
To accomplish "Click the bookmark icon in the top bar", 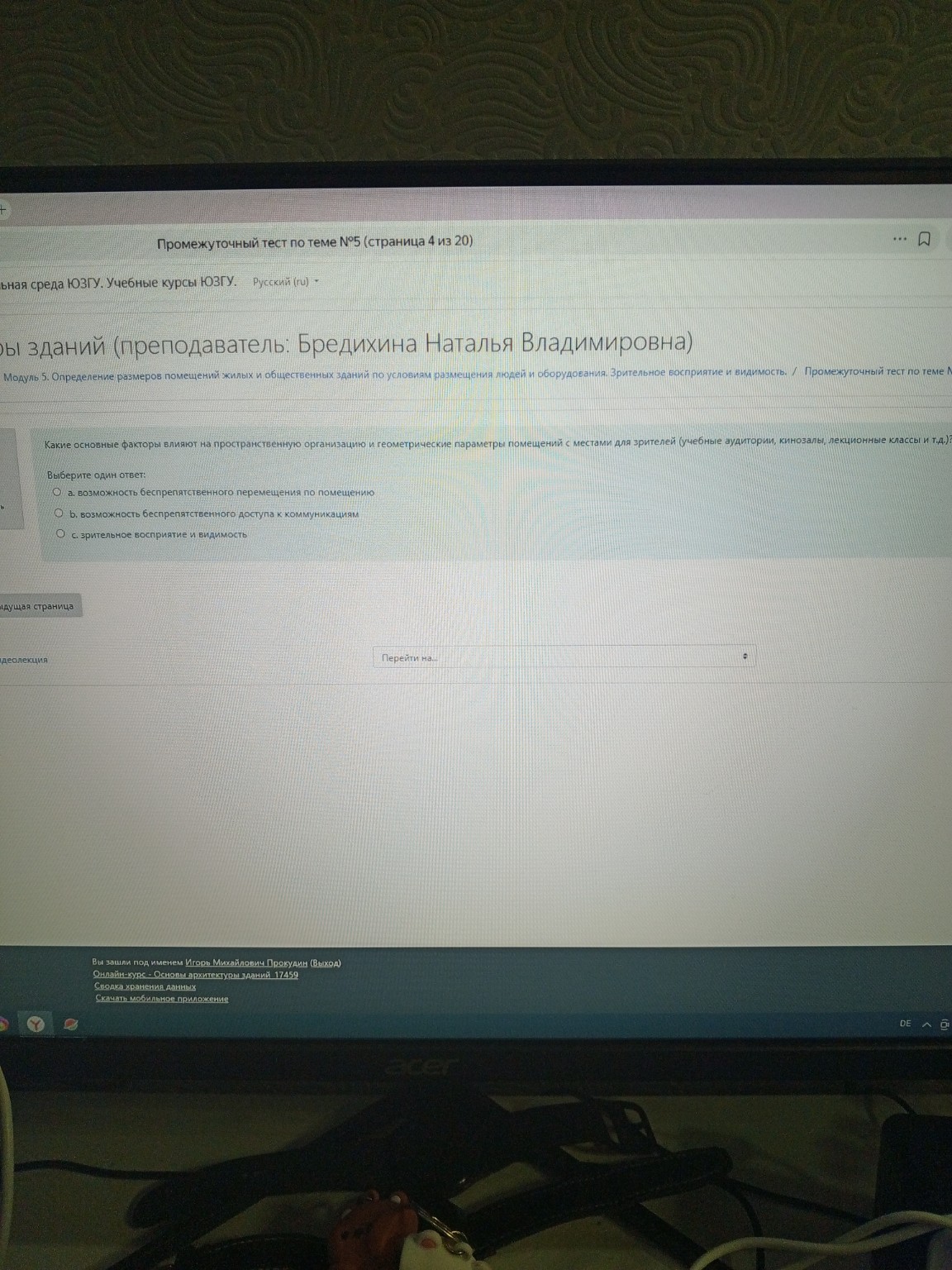I will tap(926, 240).
